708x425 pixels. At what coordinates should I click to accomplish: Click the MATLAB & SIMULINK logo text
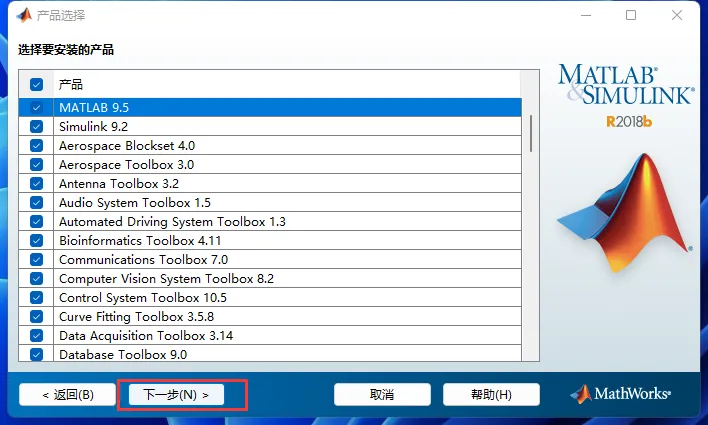(625, 84)
